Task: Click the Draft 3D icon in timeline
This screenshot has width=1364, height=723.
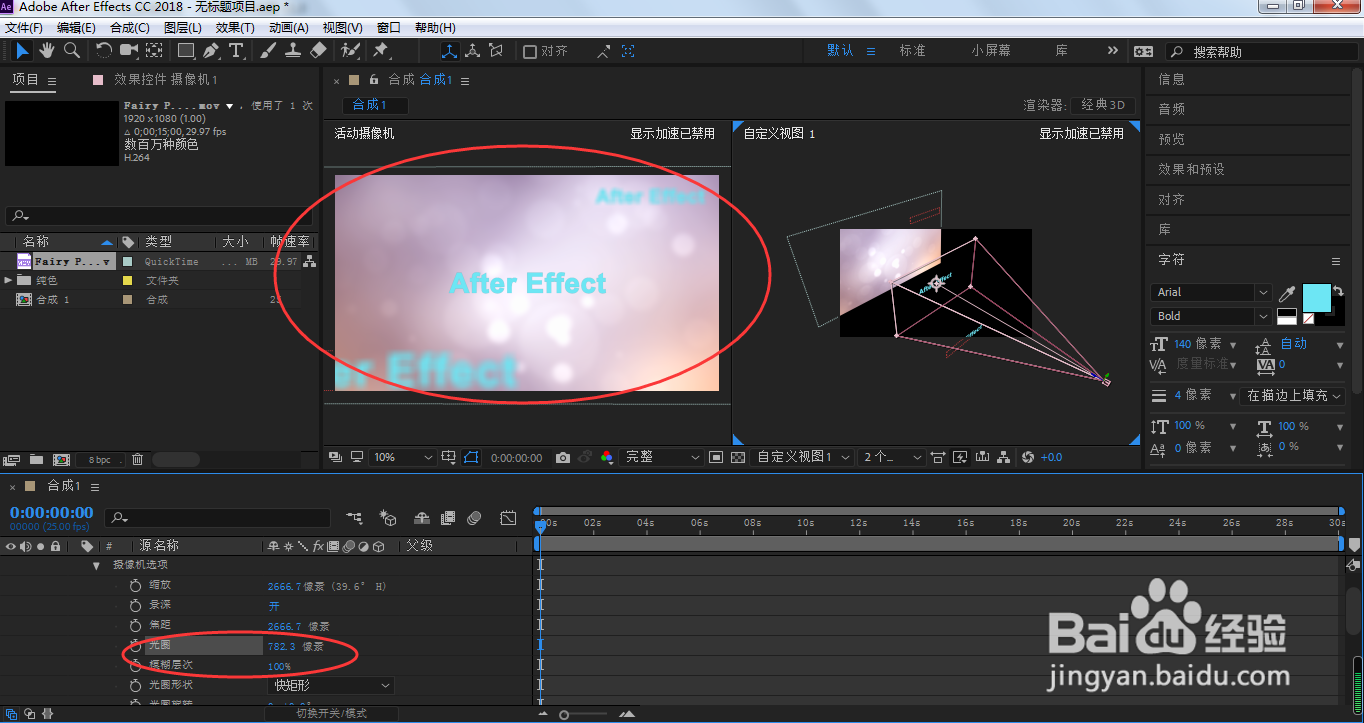Action: coord(388,518)
